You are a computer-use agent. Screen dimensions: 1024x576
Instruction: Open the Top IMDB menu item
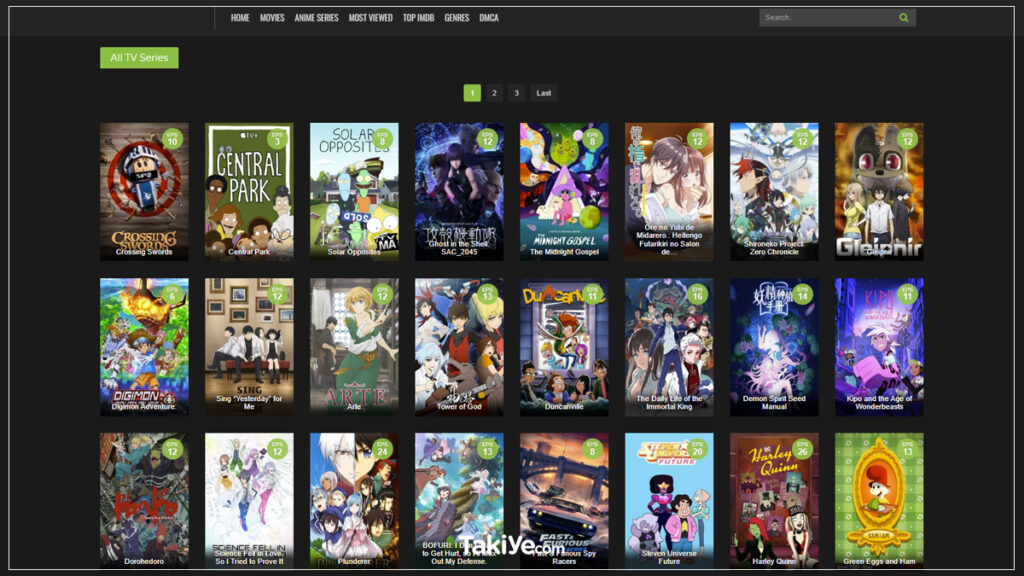[418, 18]
